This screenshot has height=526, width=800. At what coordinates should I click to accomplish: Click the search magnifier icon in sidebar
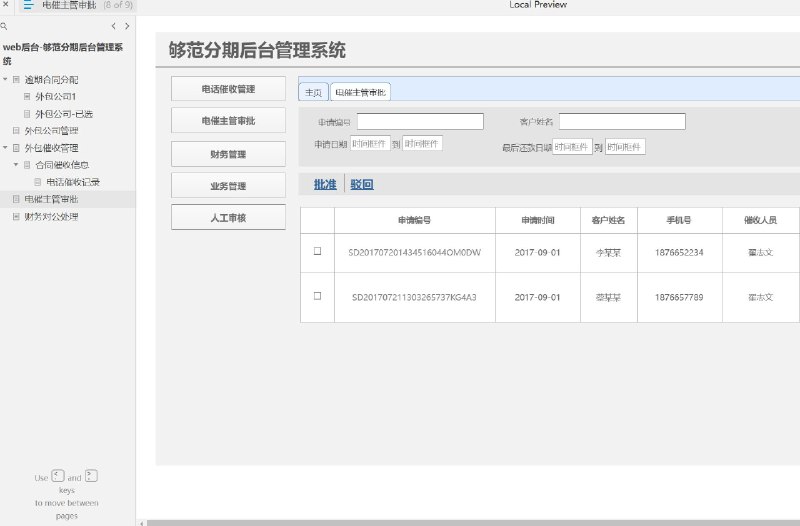tap(4, 26)
